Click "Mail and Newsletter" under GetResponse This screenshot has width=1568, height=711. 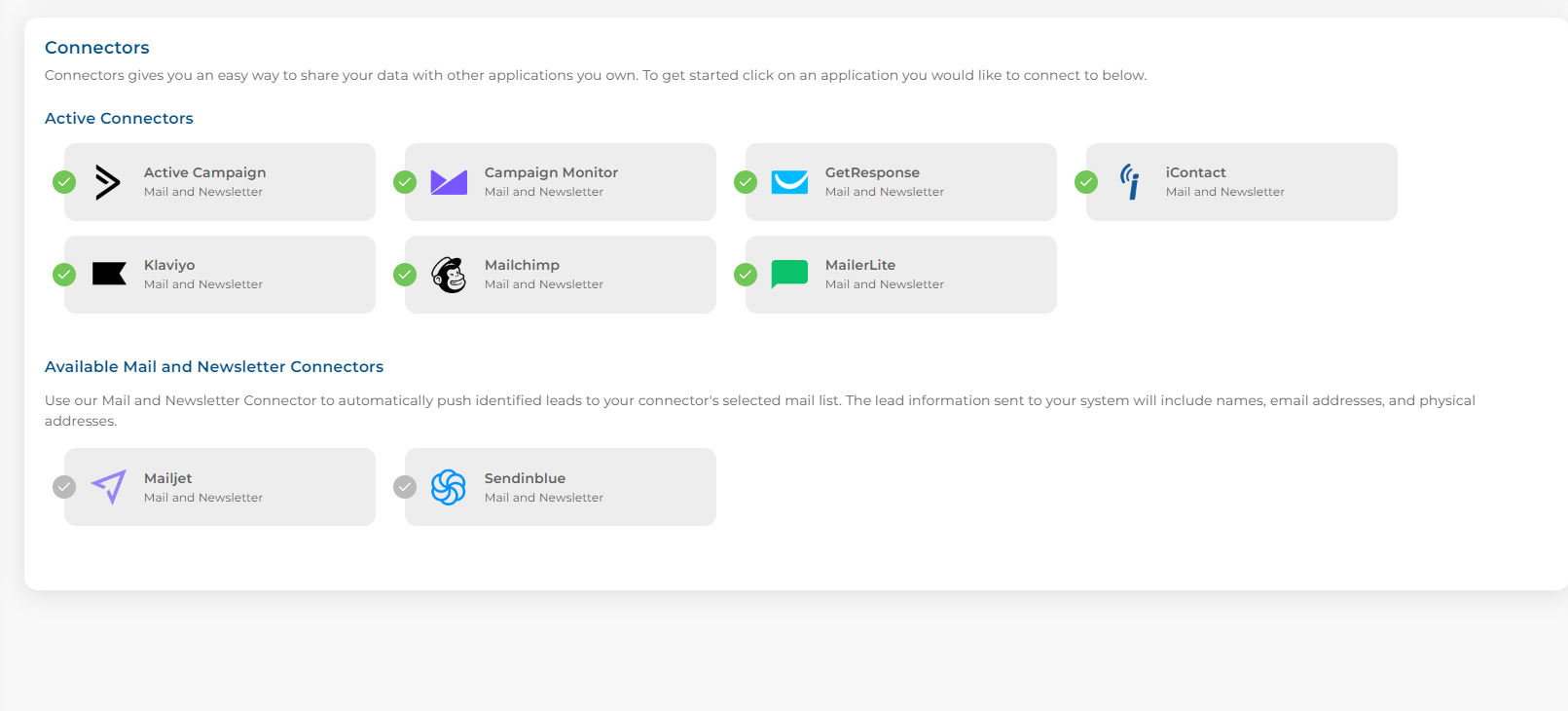[x=885, y=192]
